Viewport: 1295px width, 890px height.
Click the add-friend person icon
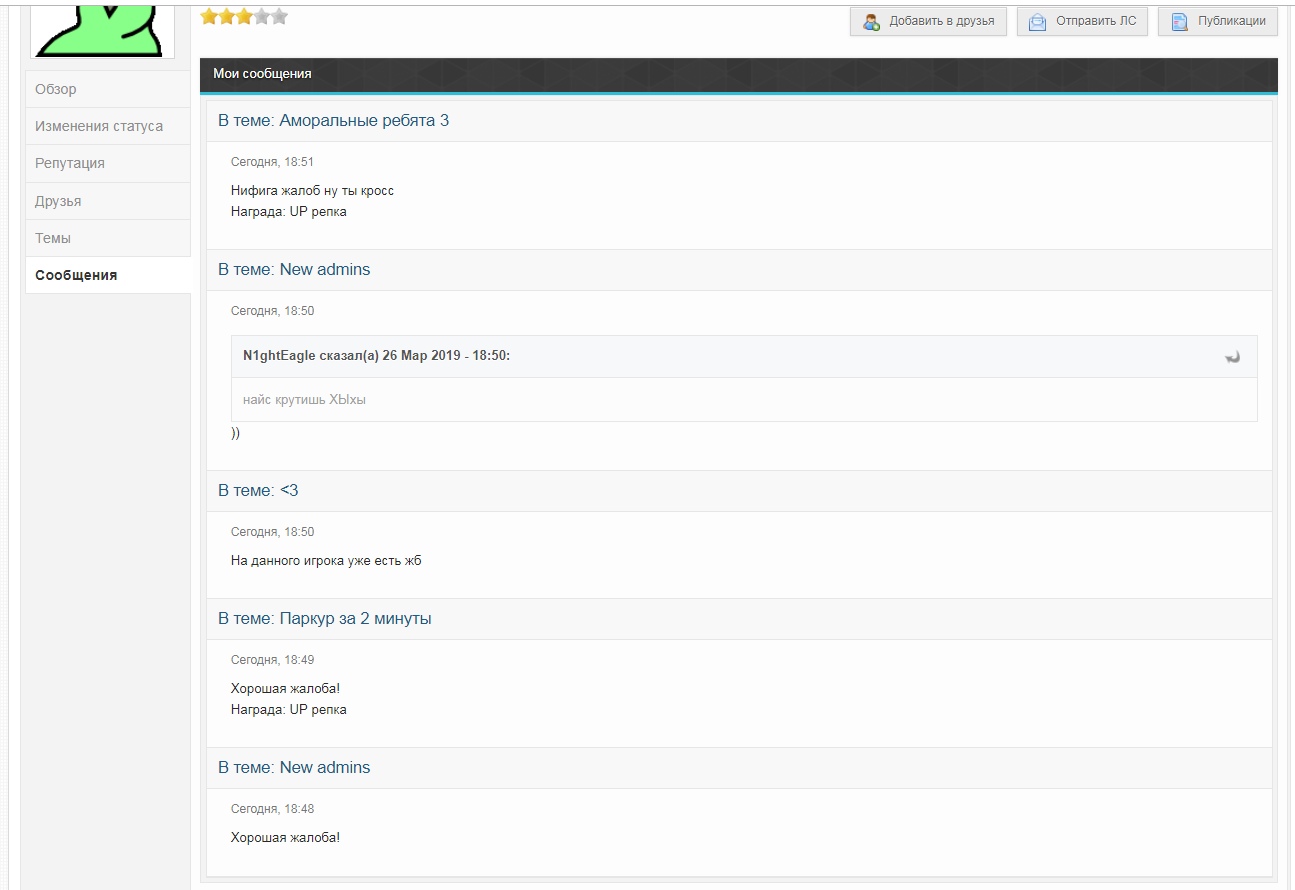pos(872,21)
